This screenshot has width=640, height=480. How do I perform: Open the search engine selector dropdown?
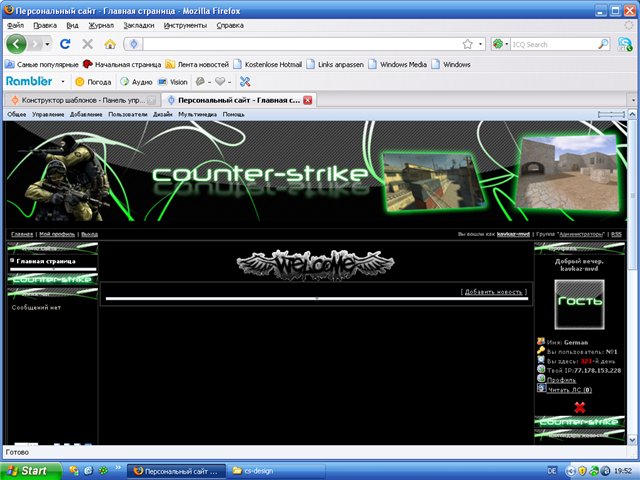click(507, 44)
